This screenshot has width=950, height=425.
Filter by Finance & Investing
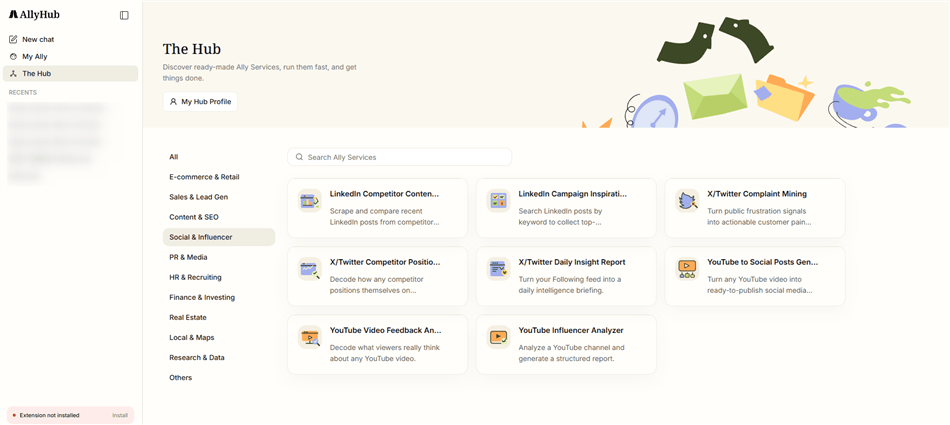tap(219, 297)
